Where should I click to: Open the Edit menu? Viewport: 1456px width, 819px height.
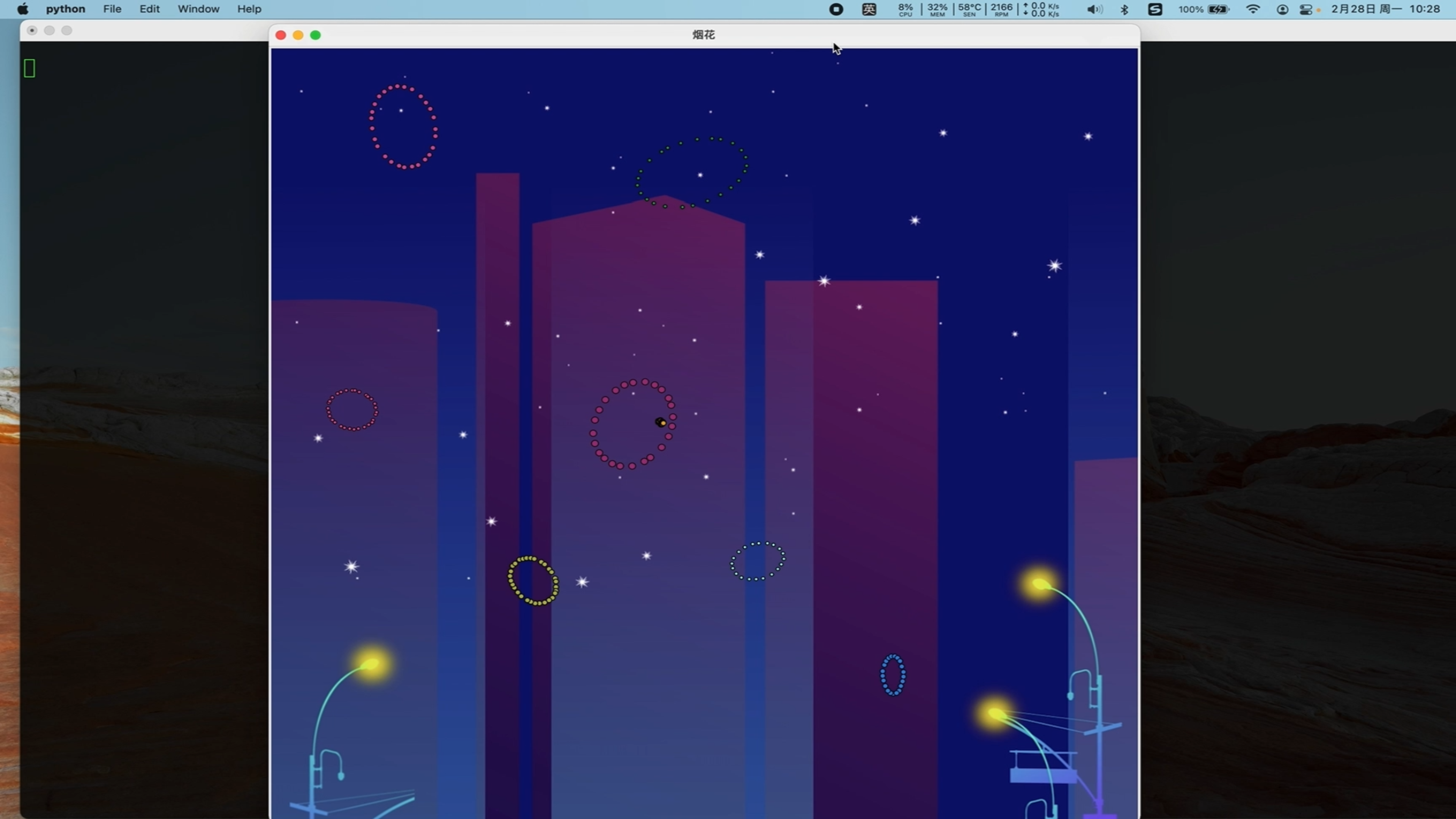tap(150, 9)
